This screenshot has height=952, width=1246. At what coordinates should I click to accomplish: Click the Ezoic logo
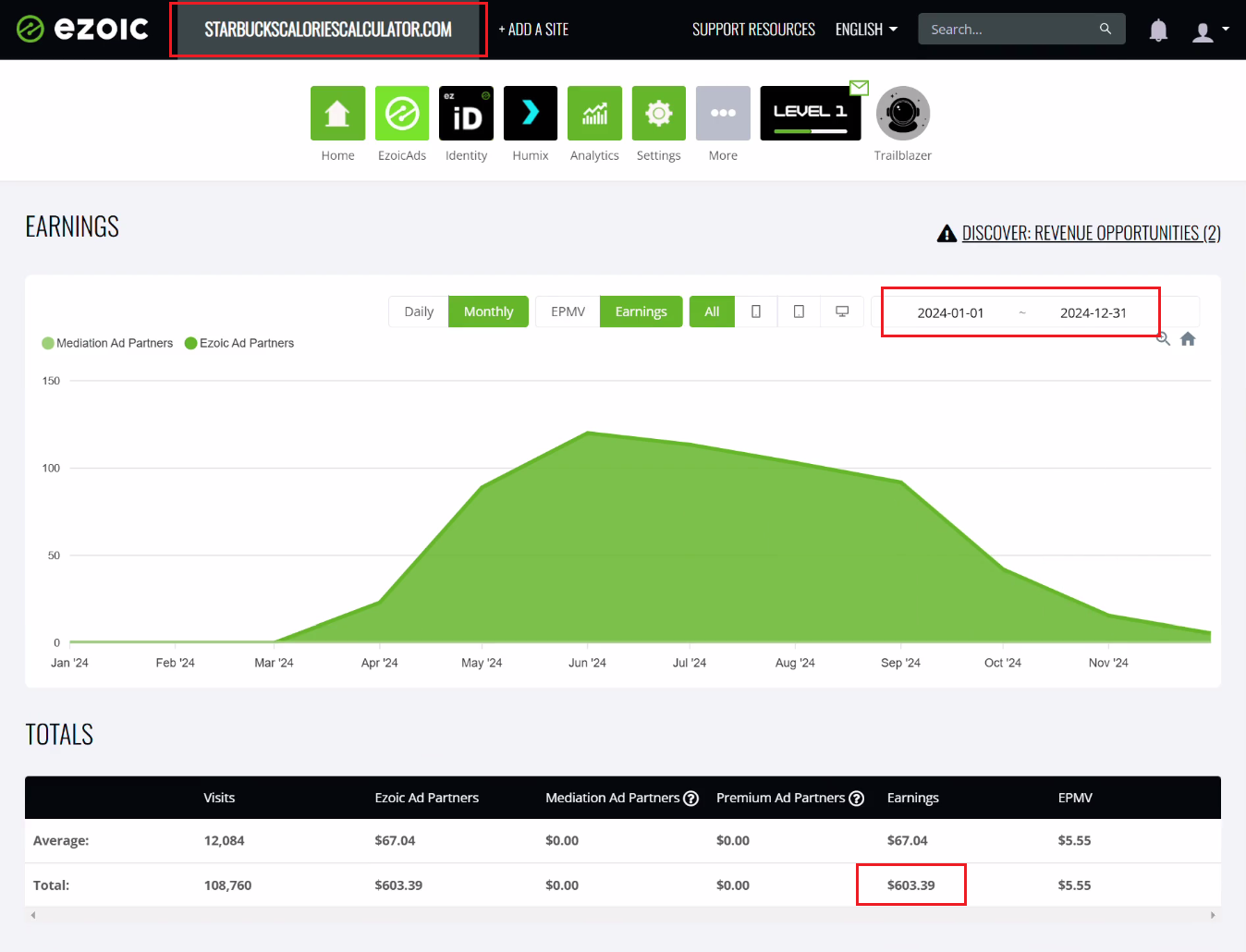click(82, 30)
